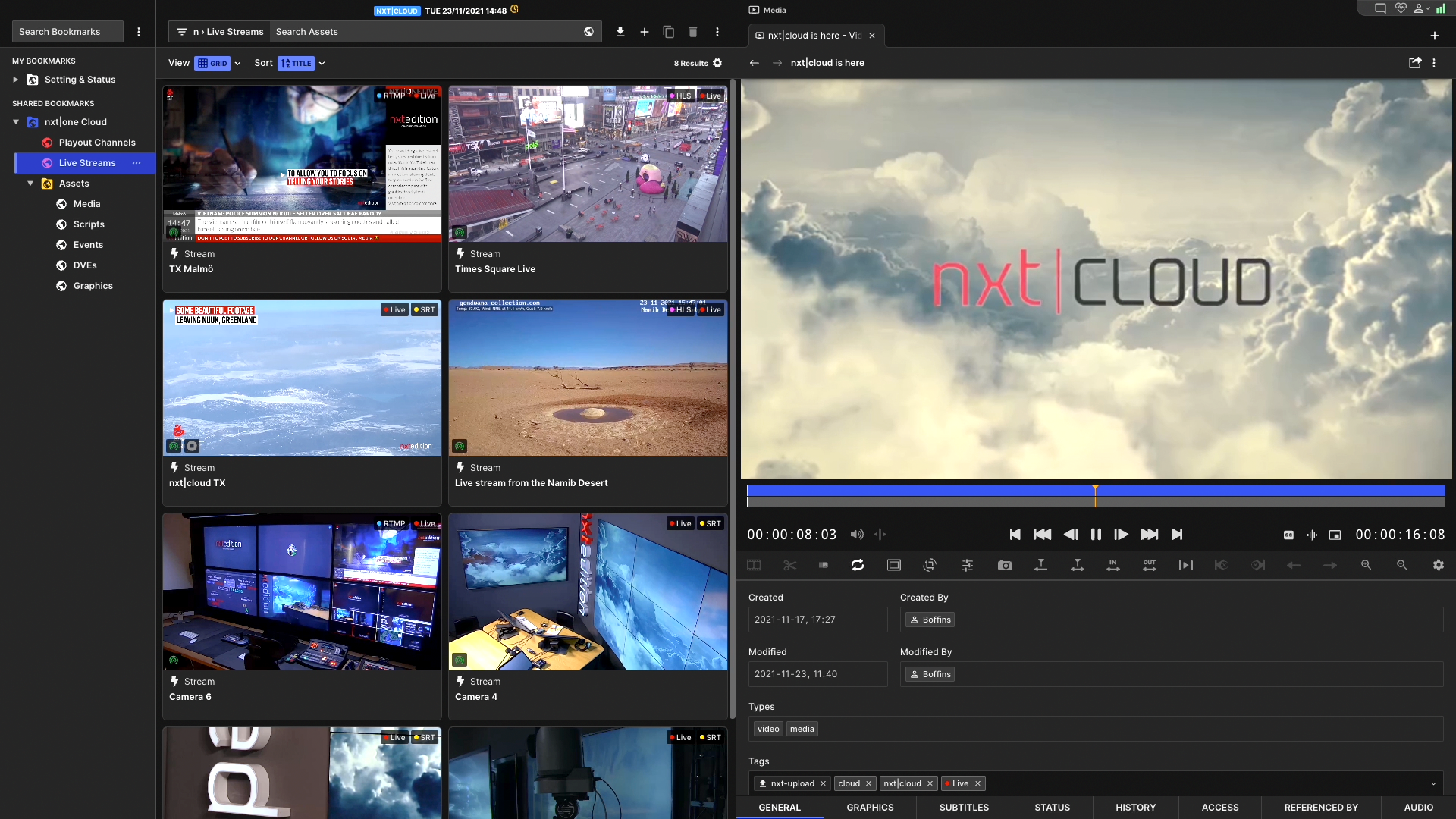Download the selected assets
The width and height of the screenshot is (1456, 819).
pyautogui.click(x=620, y=32)
